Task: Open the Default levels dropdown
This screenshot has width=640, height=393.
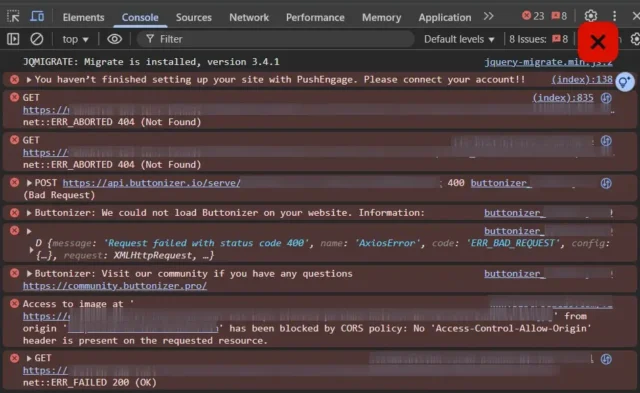Action: click(459, 39)
